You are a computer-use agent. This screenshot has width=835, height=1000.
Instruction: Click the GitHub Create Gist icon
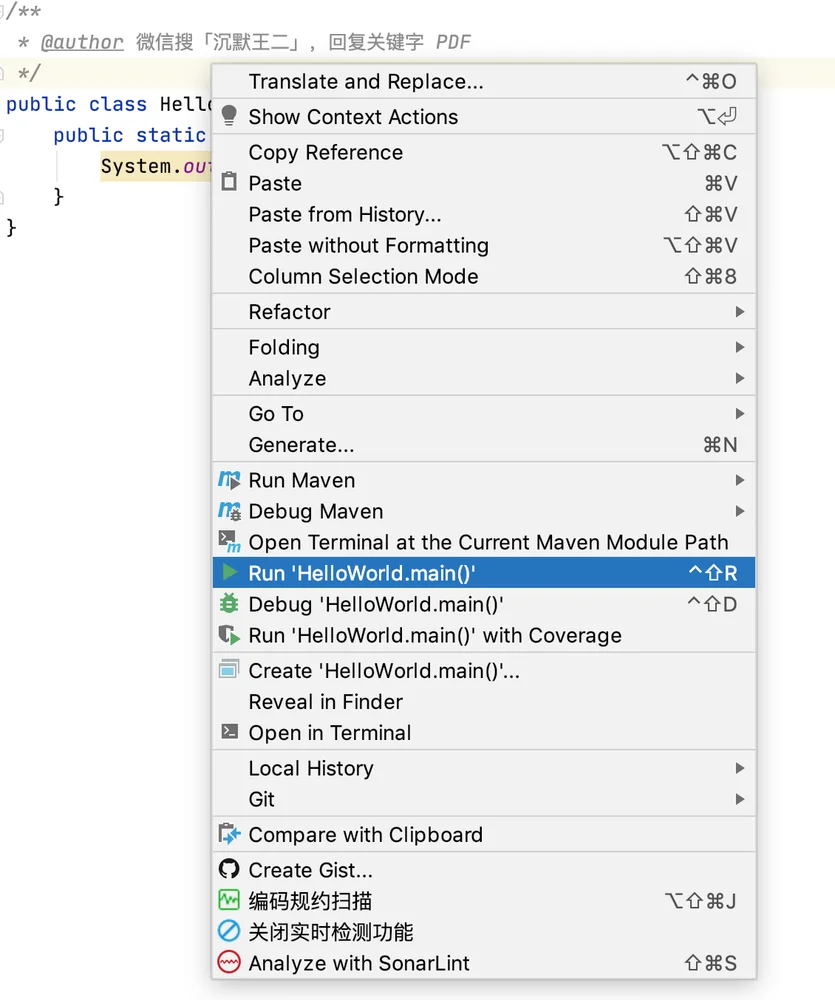(x=229, y=869)
